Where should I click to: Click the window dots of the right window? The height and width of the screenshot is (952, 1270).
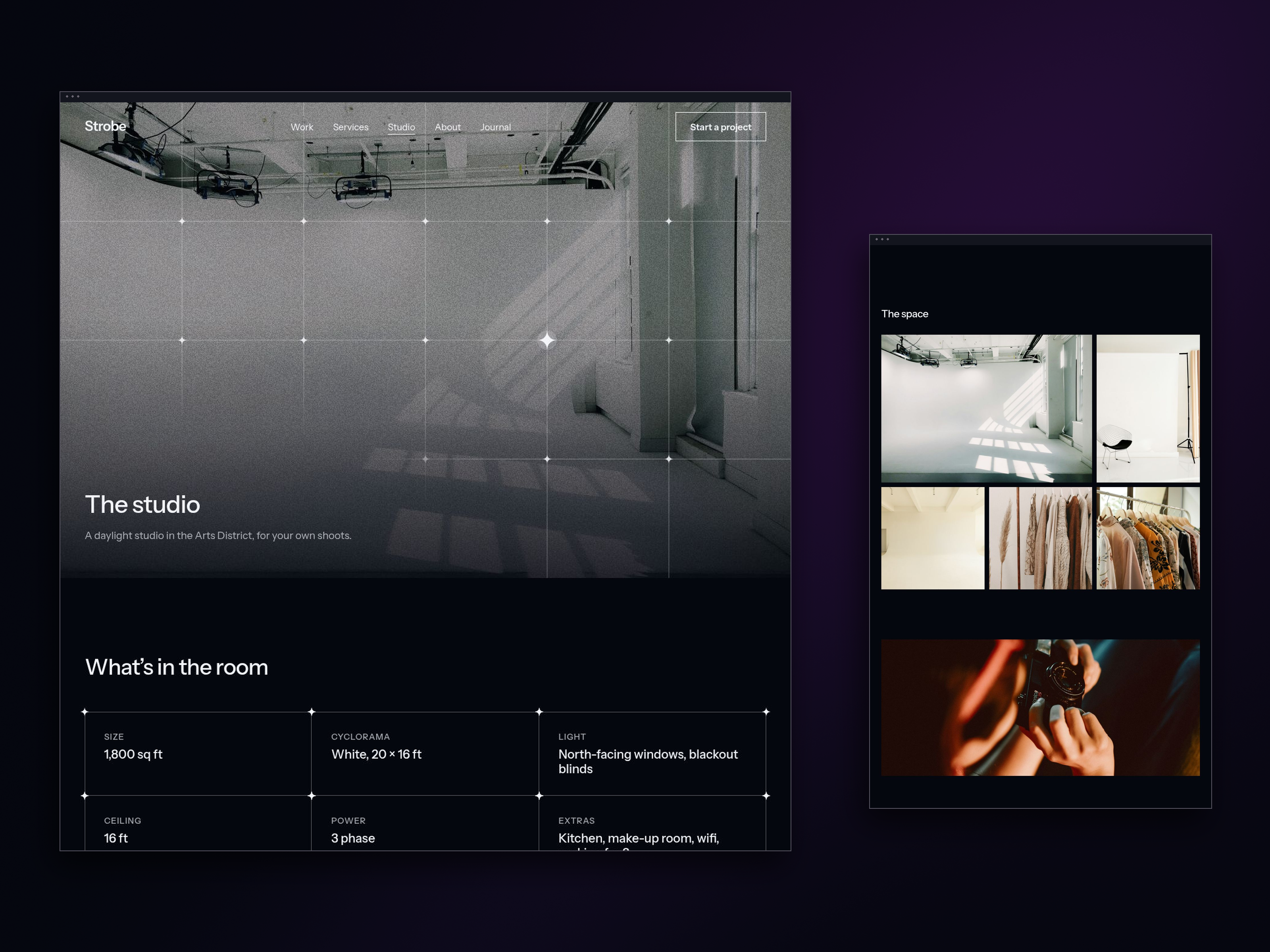(882, 239)
